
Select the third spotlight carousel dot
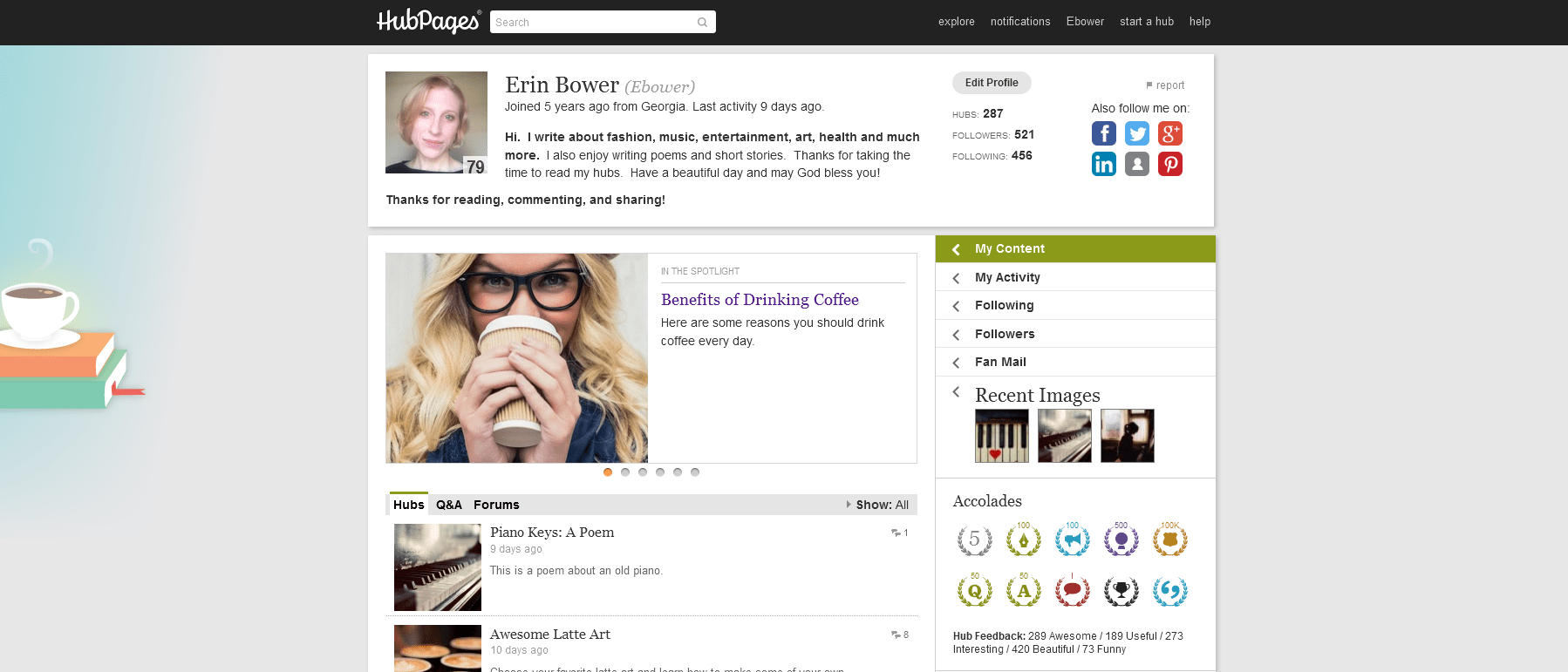643,472
